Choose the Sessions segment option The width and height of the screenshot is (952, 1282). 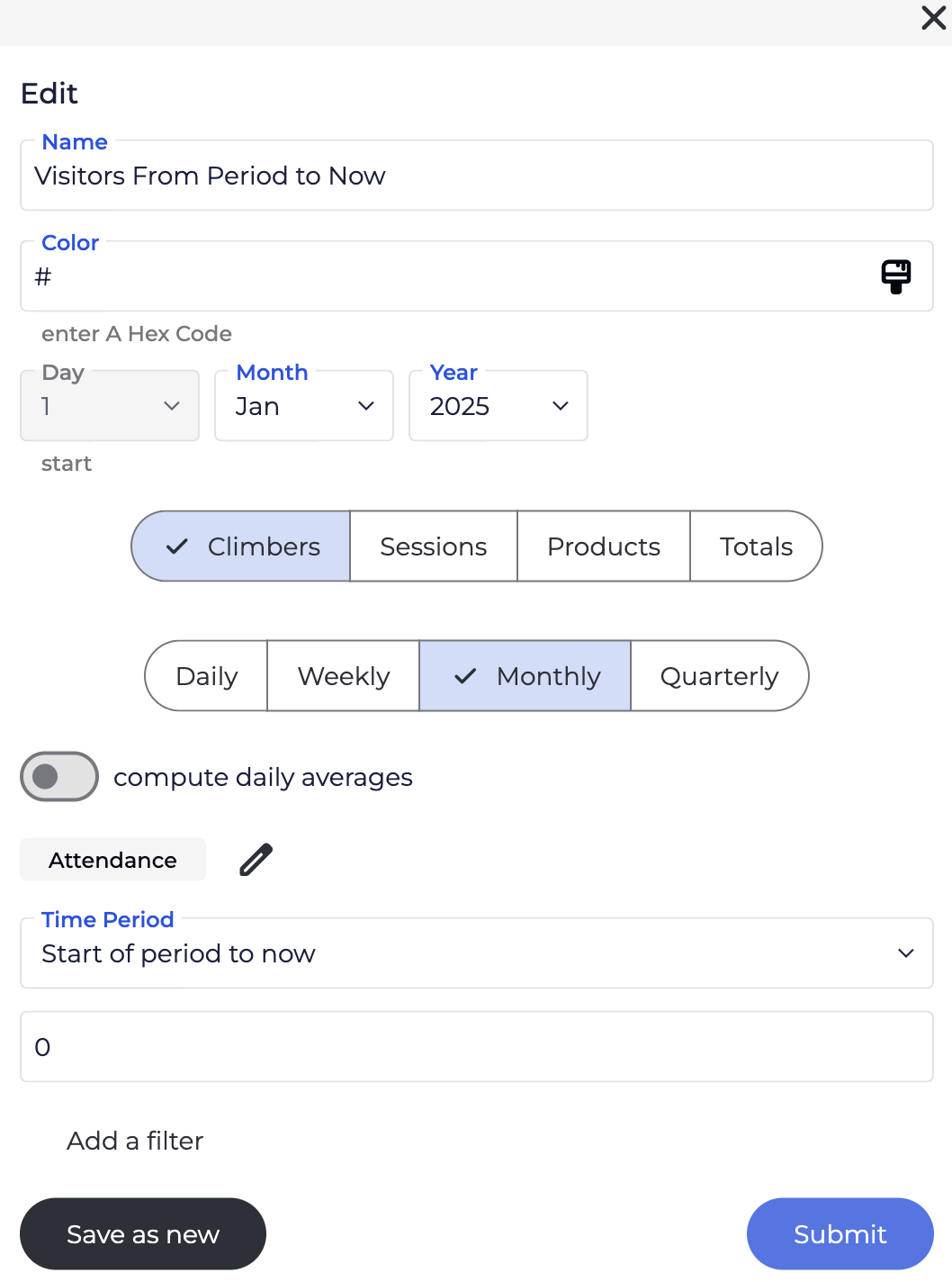pos(433,546)
